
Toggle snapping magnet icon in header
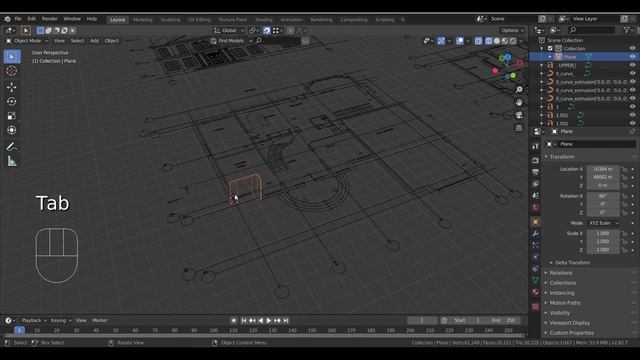[267, 30]
